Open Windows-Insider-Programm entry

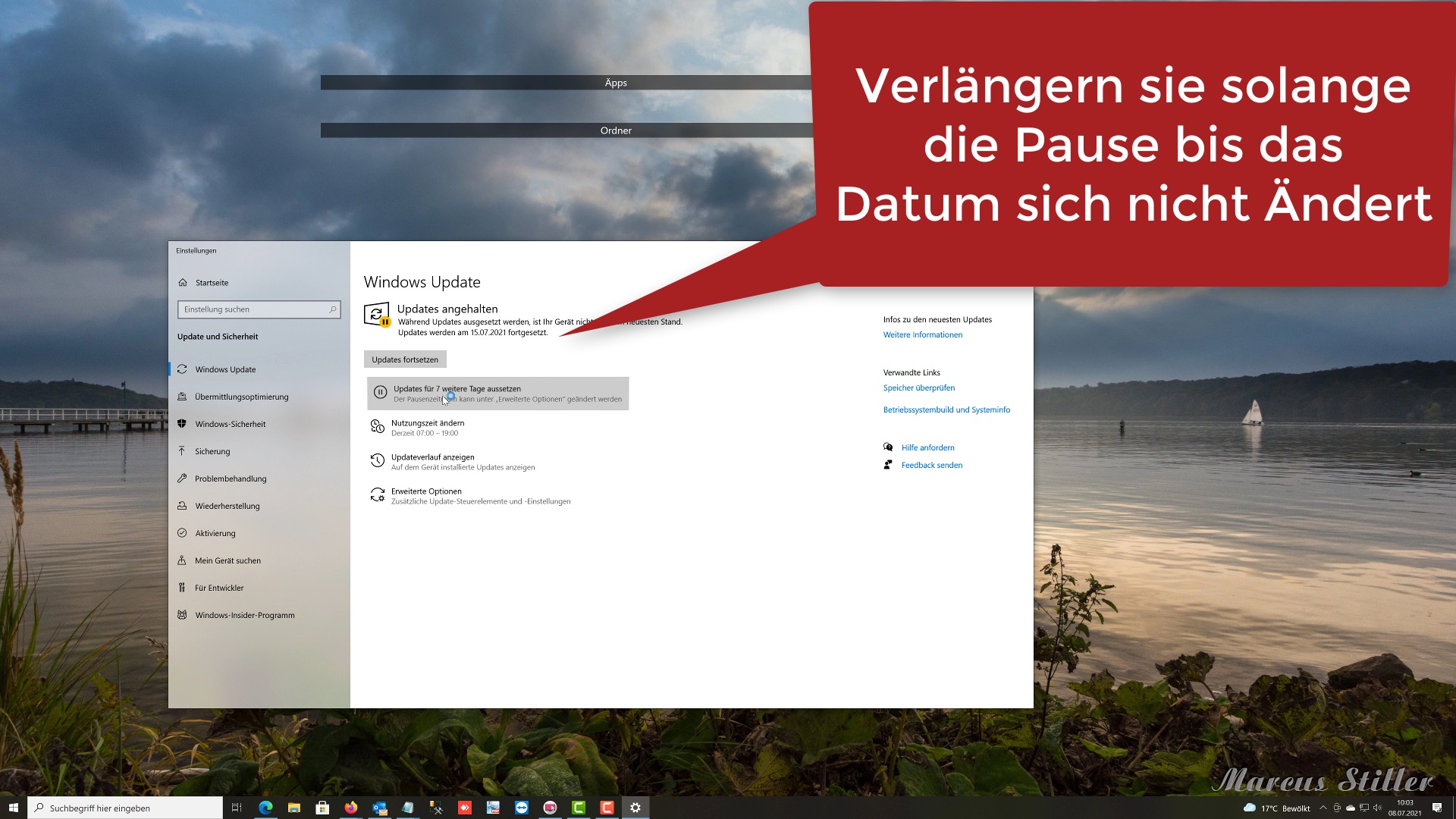point(244,615)
